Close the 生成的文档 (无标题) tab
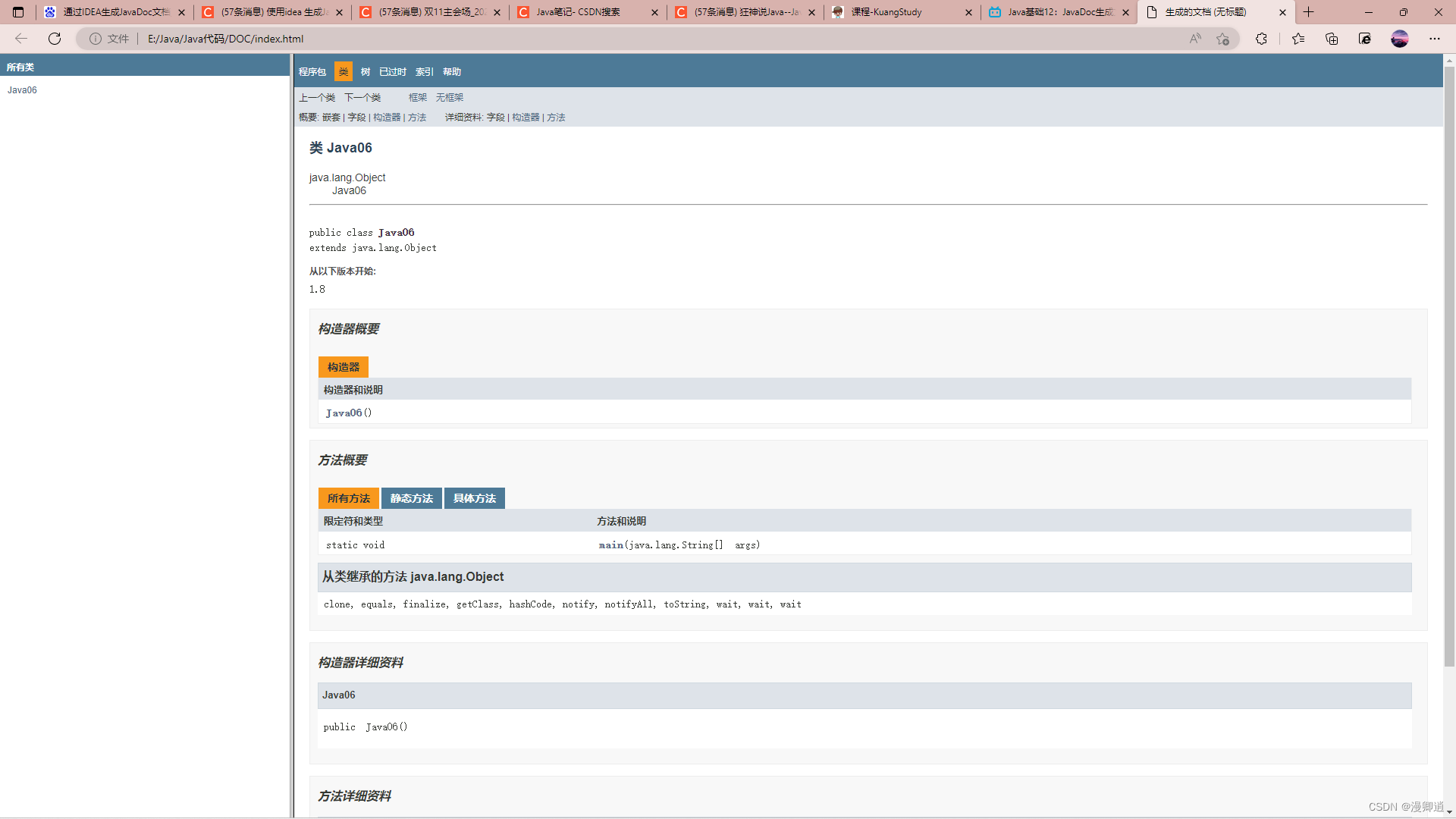Image resolution: width=1456 pixels, height=819 pixels. click(1283, 12)
